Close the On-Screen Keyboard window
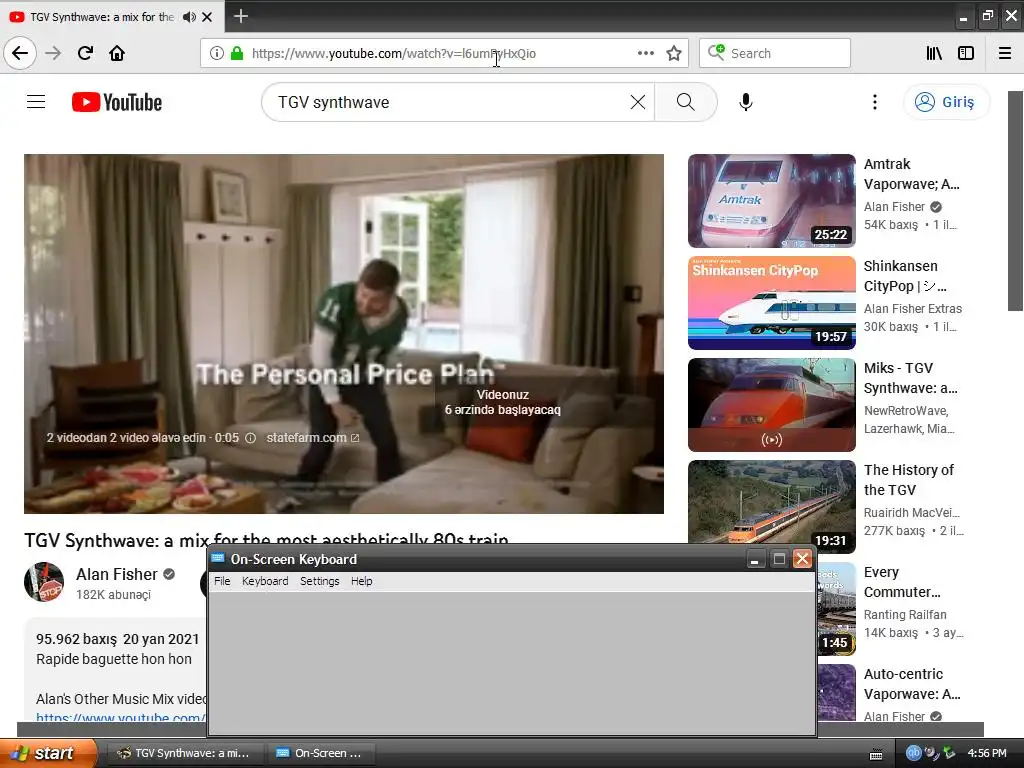Viewport: 1024px width, 768px height. click(802, 559)
